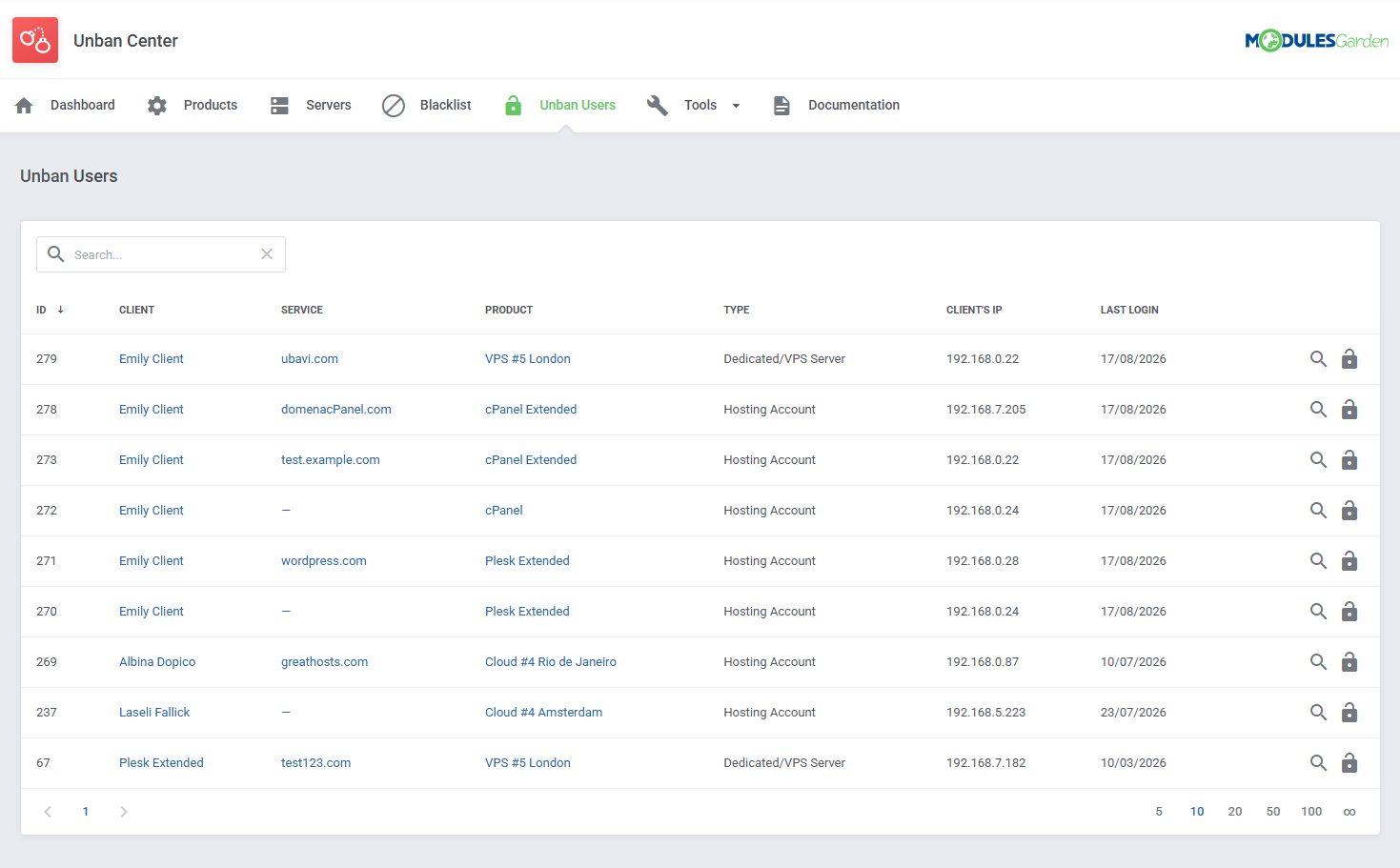Unban user in row 278
The height and width of the screenshot is (868, 1400).
(x=1349, y=410)
